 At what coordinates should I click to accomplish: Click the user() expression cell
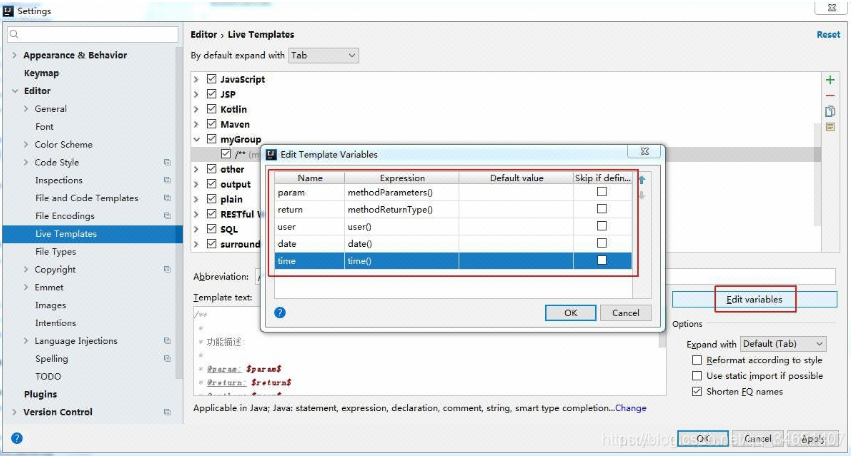tap(401, 227)
